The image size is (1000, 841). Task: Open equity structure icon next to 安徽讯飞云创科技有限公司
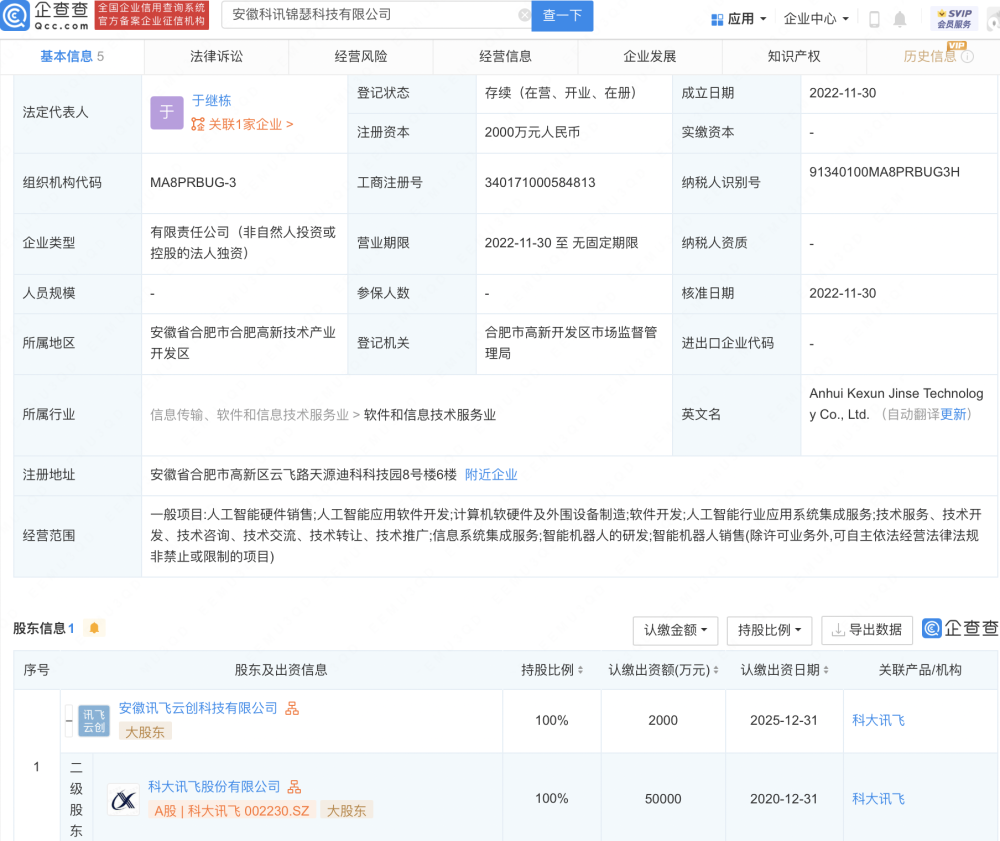292,708
